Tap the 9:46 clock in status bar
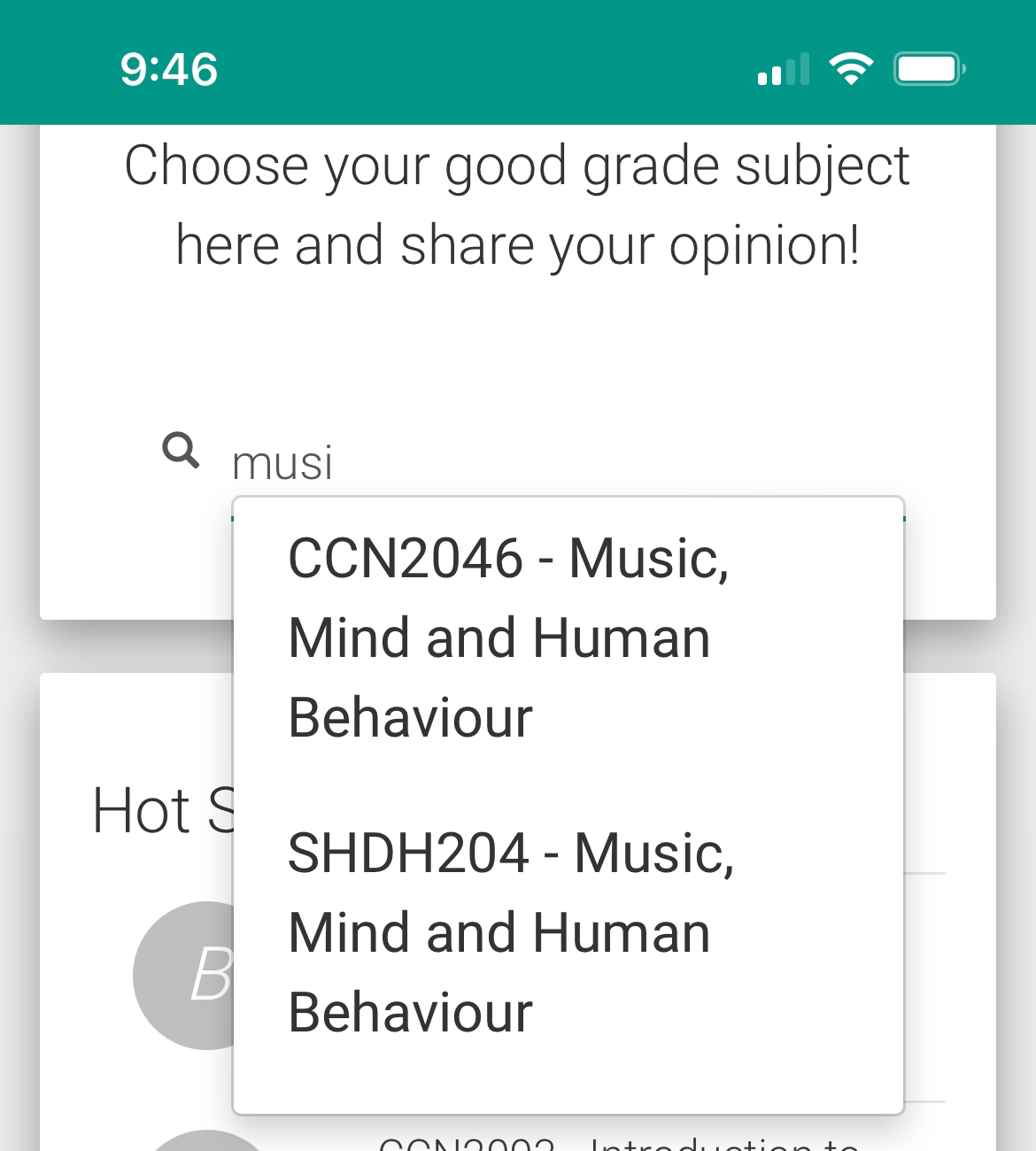The height and width of the screenshot is (1151, 1036). coord(169,69)
